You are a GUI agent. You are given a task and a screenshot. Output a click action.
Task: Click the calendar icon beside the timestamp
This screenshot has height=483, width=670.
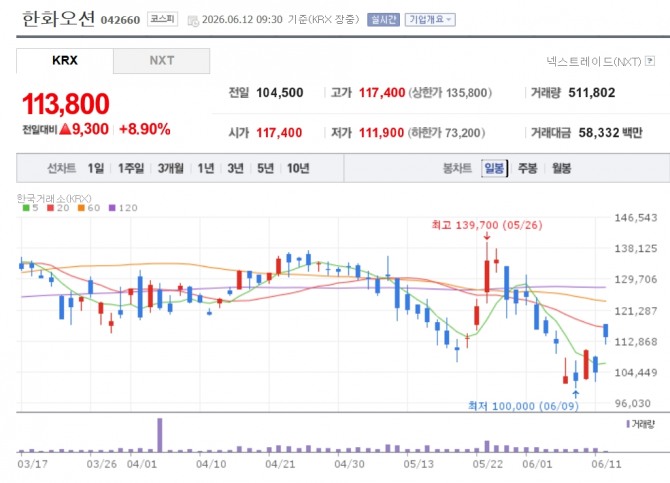pyautogui.click(x=193, y=20)
